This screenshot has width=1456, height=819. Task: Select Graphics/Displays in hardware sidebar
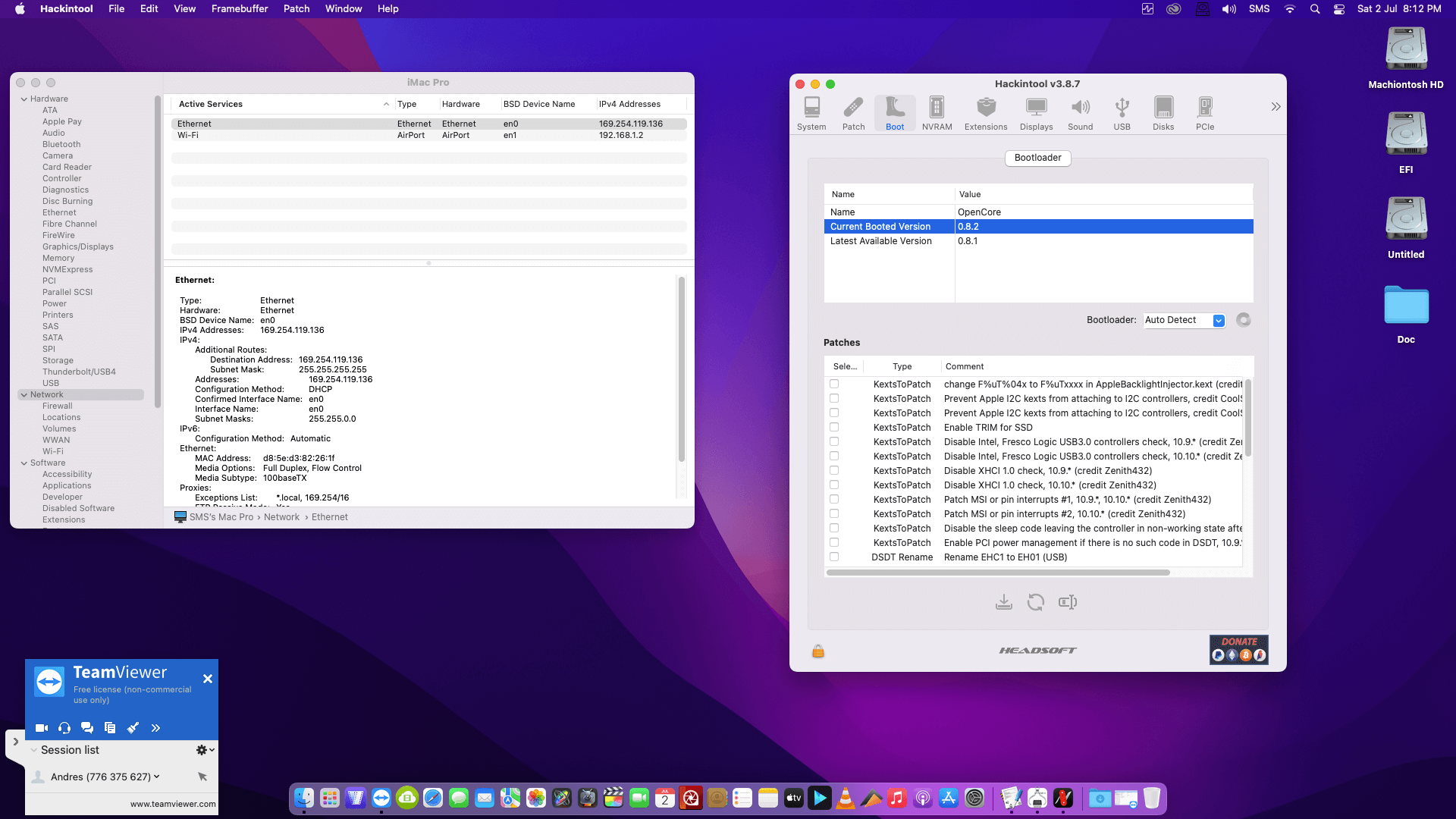(x=78, y=246)
